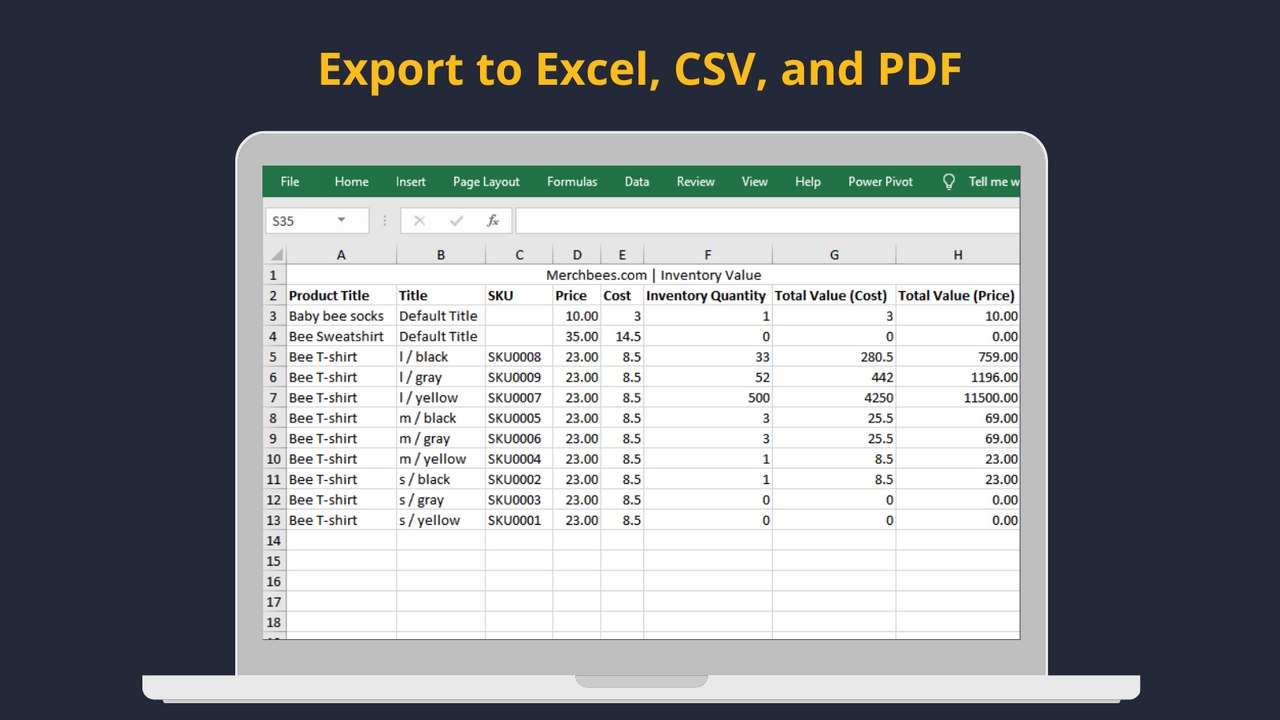Switch to the Formulas tab
Screen dimensions: 1280x720
[x=571, y=181]
